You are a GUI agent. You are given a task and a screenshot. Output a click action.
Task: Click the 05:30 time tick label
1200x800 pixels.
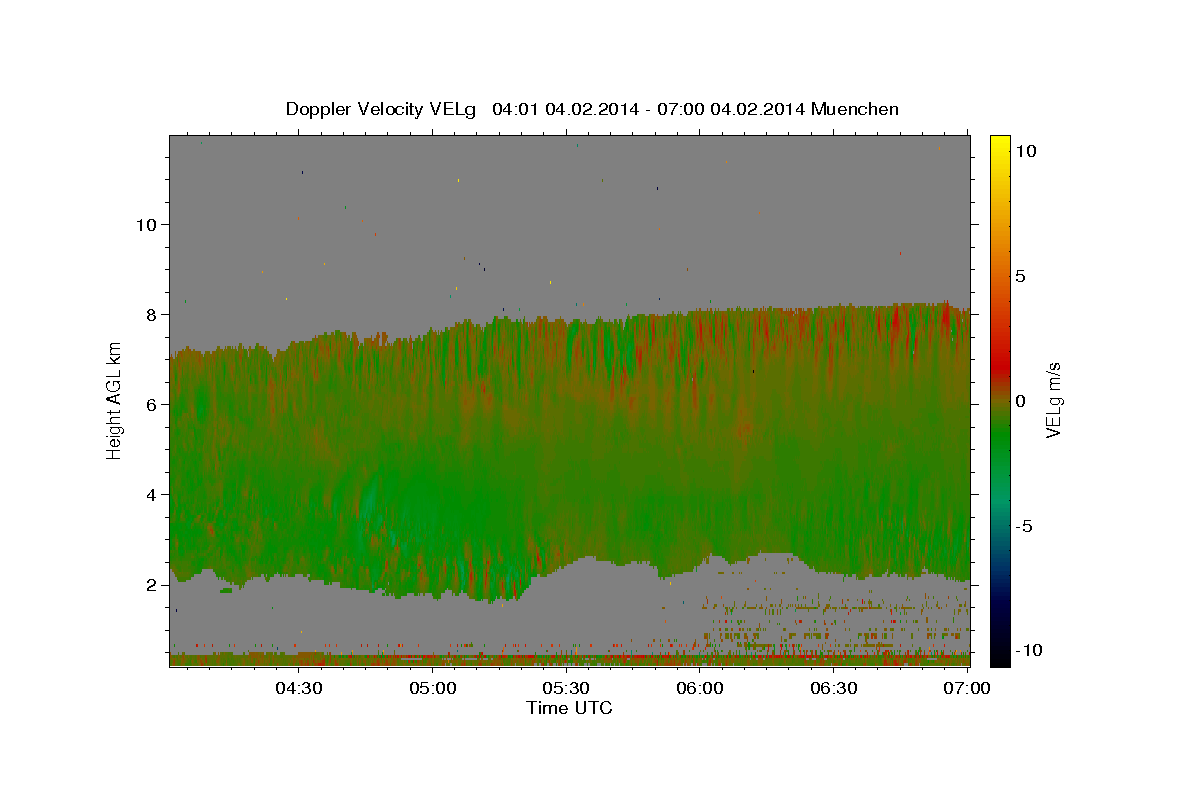click(x=566, y=688)
